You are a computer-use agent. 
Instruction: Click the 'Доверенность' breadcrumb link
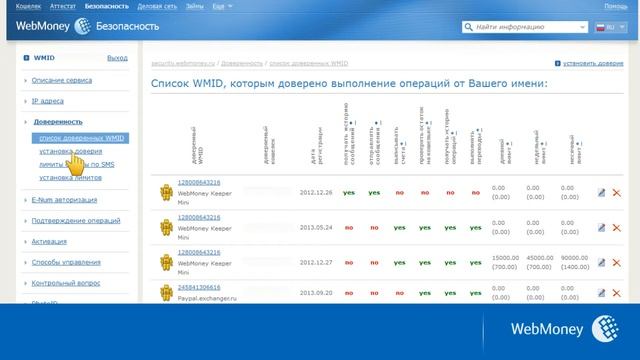coord(242,63)
